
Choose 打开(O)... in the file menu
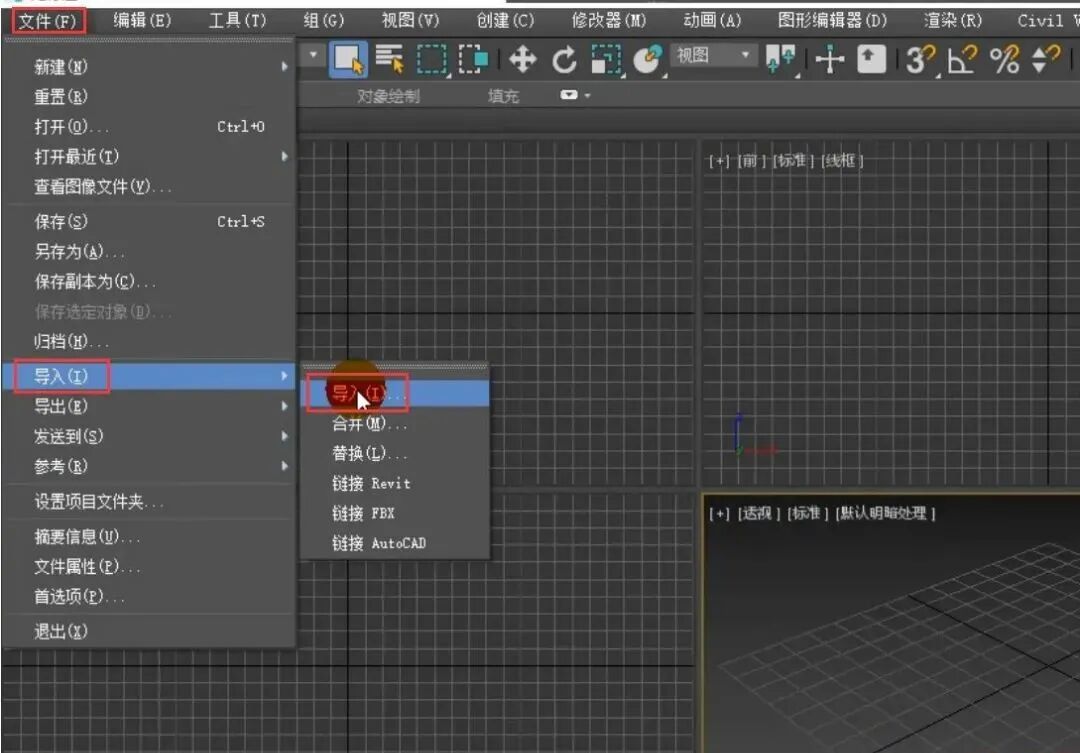pos(149,127)
